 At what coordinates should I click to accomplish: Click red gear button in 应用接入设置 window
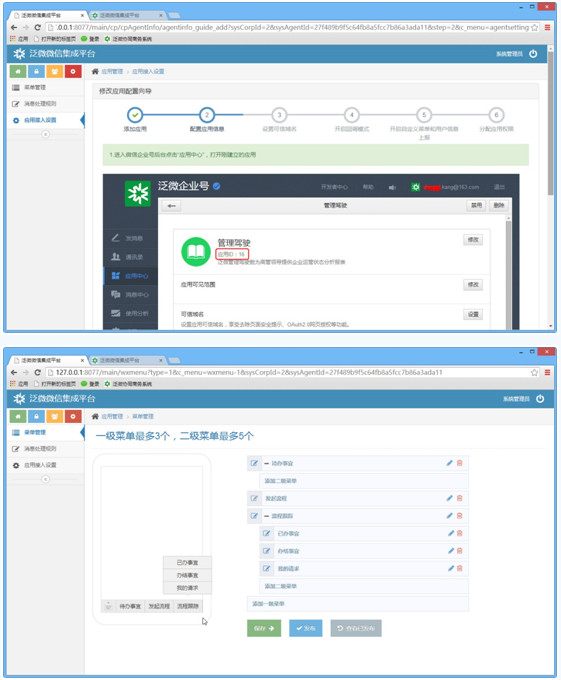coord(73,71)
